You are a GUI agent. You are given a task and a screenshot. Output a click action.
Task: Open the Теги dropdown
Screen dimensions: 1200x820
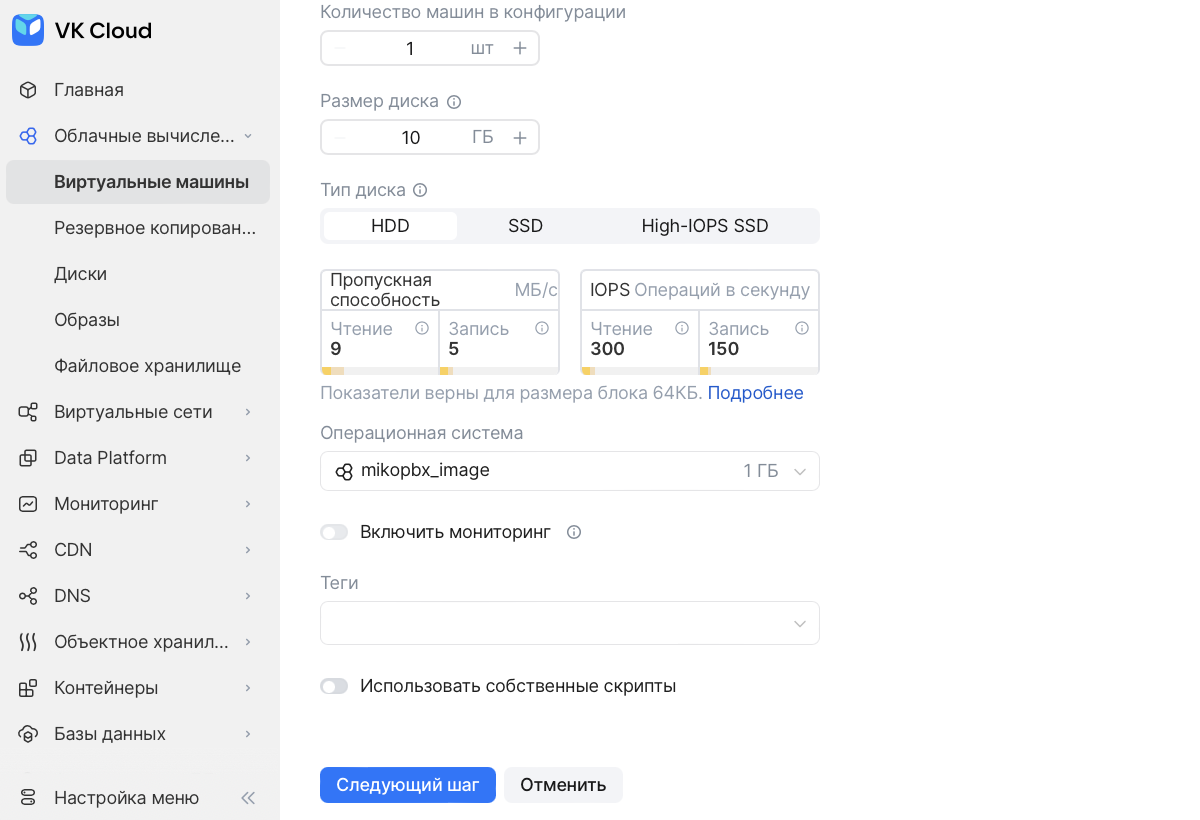[x=570, y=623]
